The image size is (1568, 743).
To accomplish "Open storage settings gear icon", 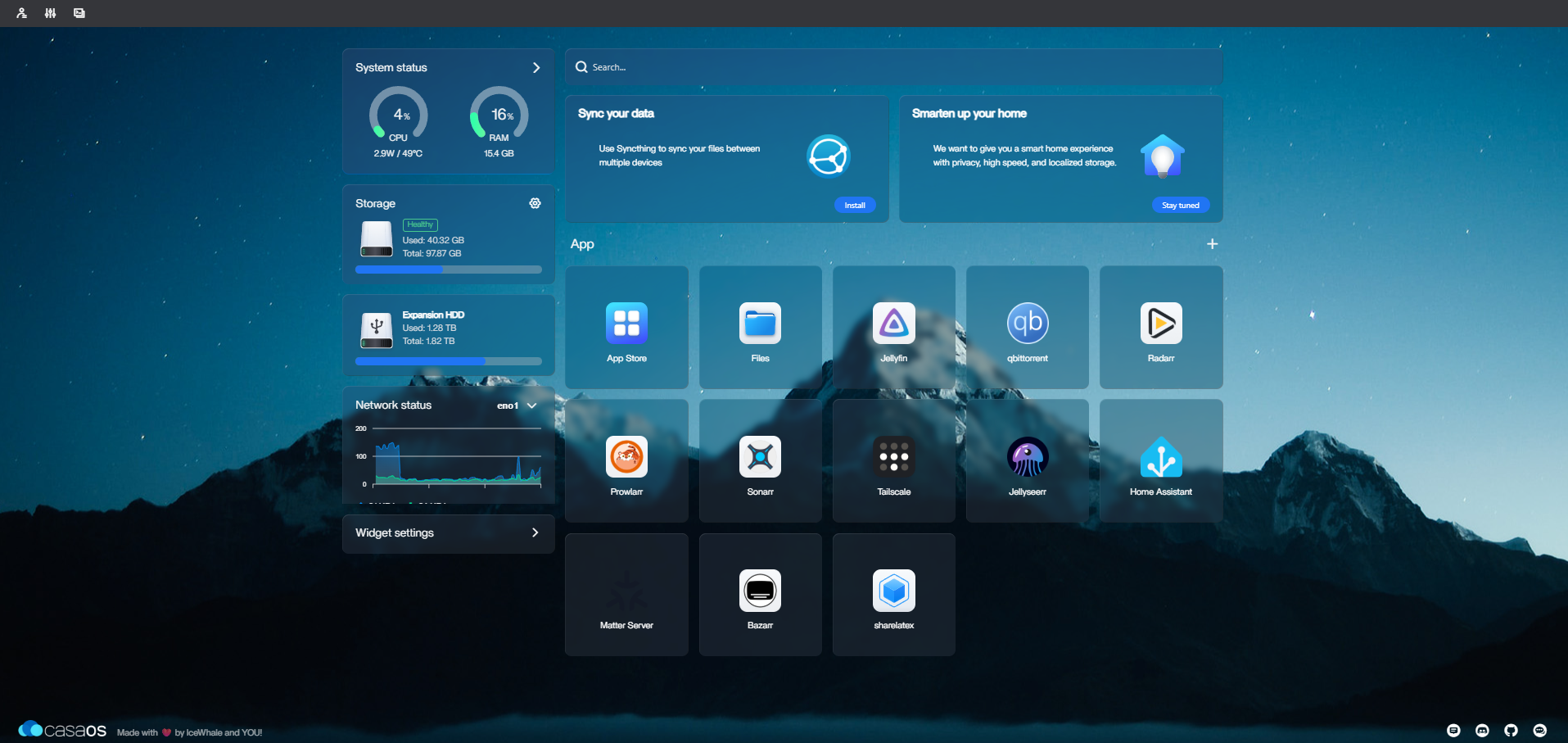I will [x=535, y=203].
